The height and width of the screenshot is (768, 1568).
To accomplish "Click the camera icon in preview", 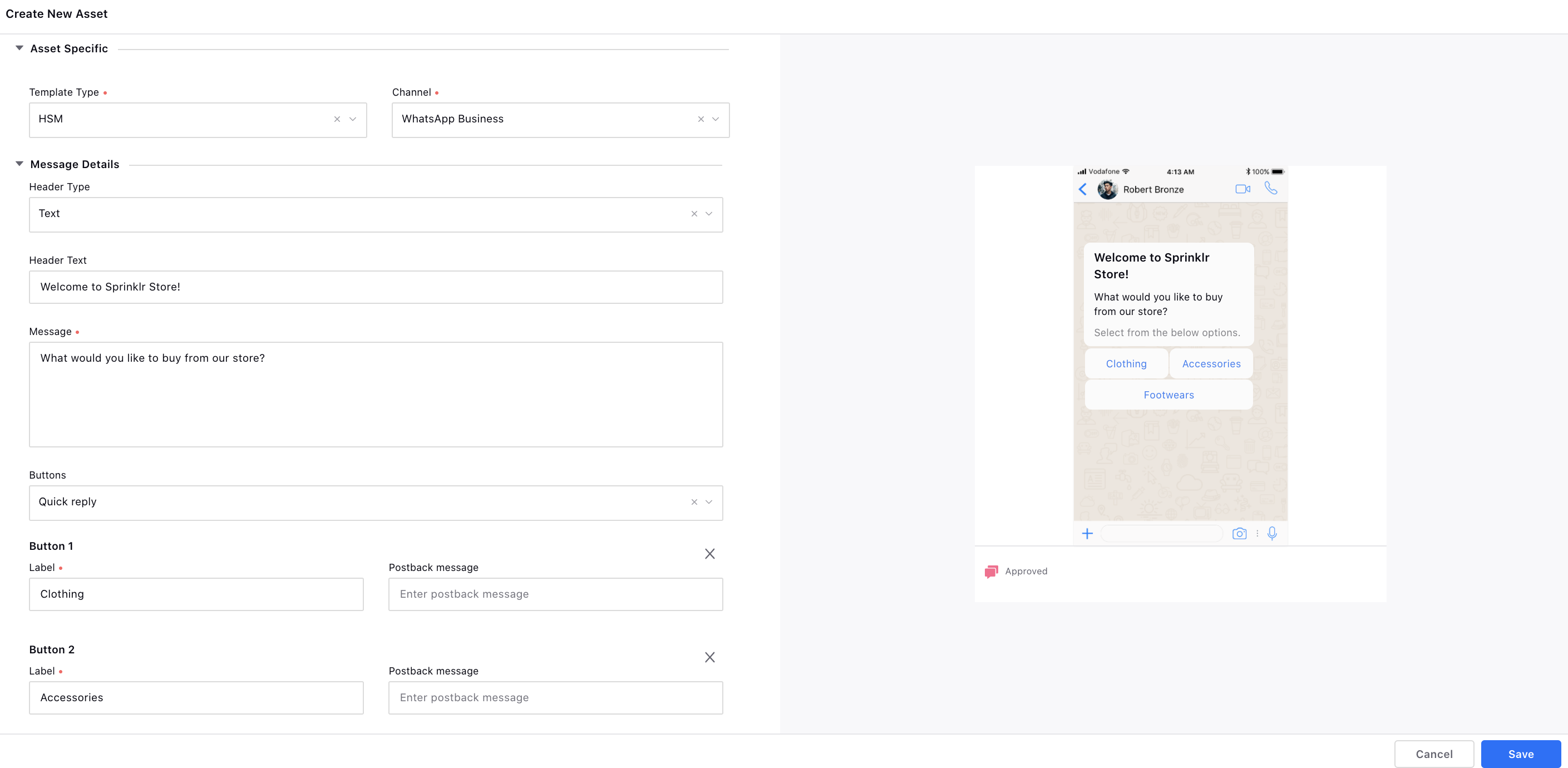I will pyautogui.click(x=1239, y=534).
